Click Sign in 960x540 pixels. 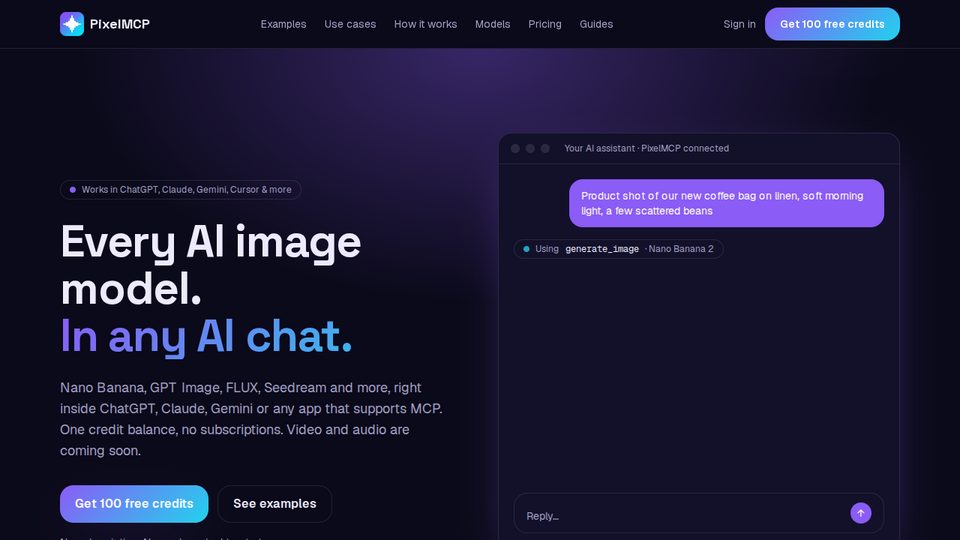pos(739,24)
